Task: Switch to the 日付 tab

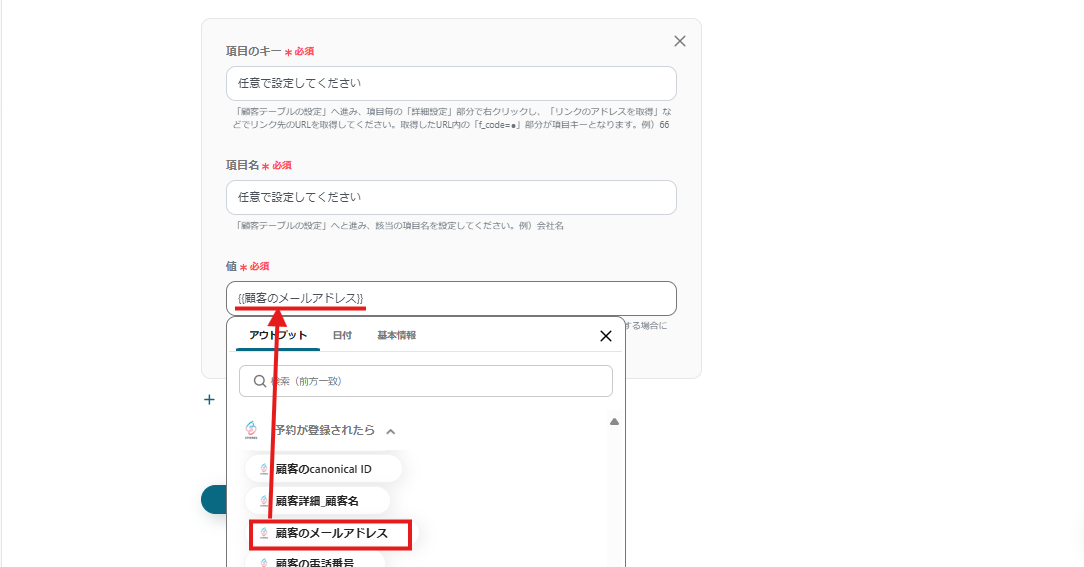Action: coord(342,335)
